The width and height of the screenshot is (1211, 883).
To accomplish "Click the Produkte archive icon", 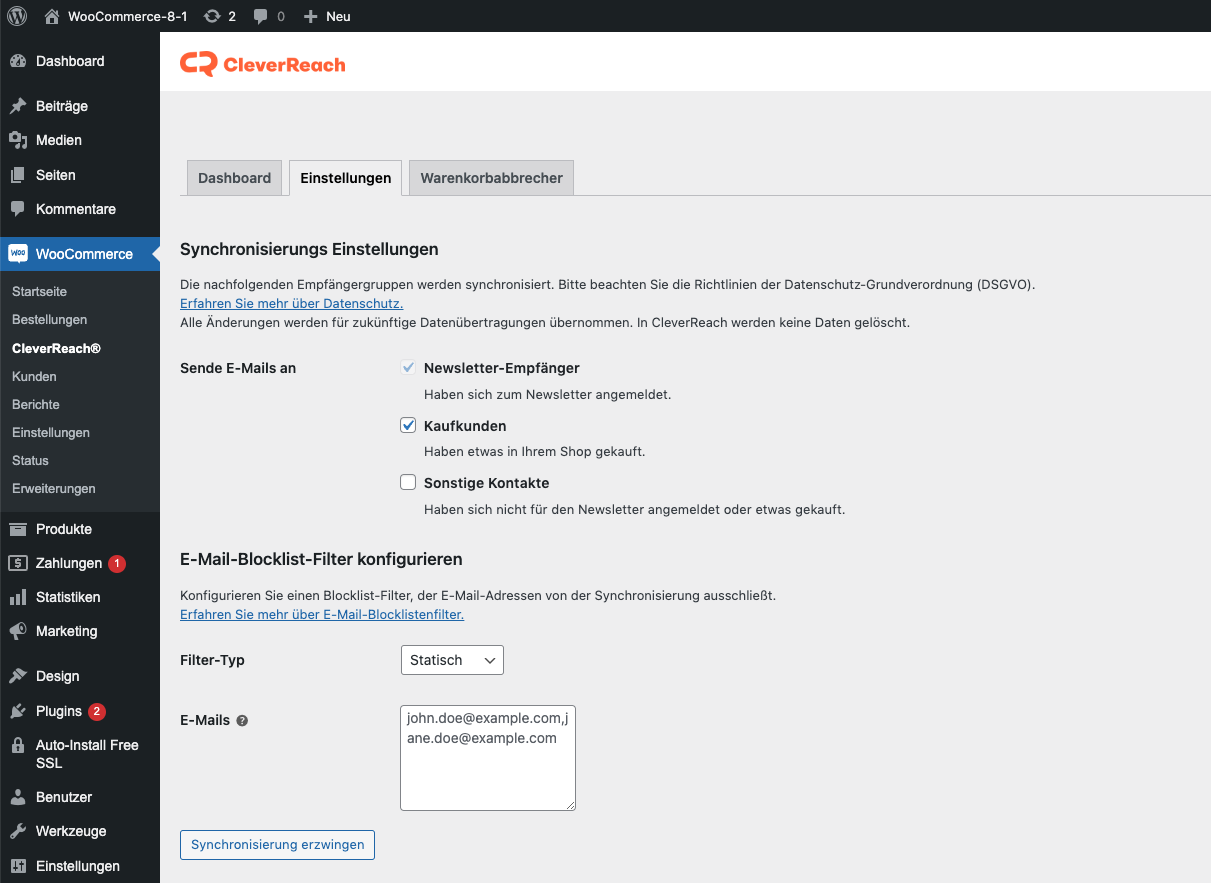I will click(x=18, y=529).
